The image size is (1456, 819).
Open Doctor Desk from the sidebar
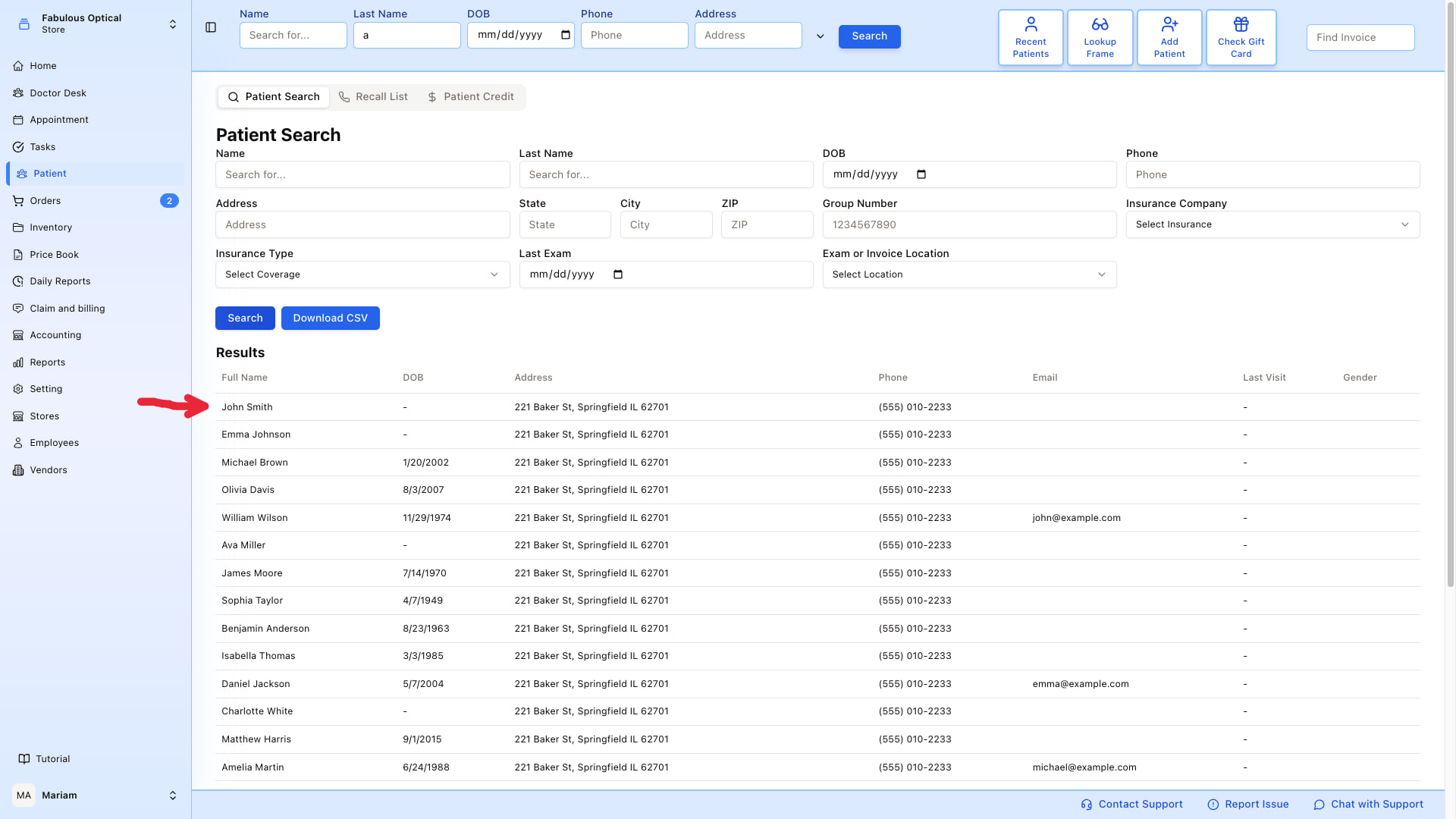(x=96, y=93)
